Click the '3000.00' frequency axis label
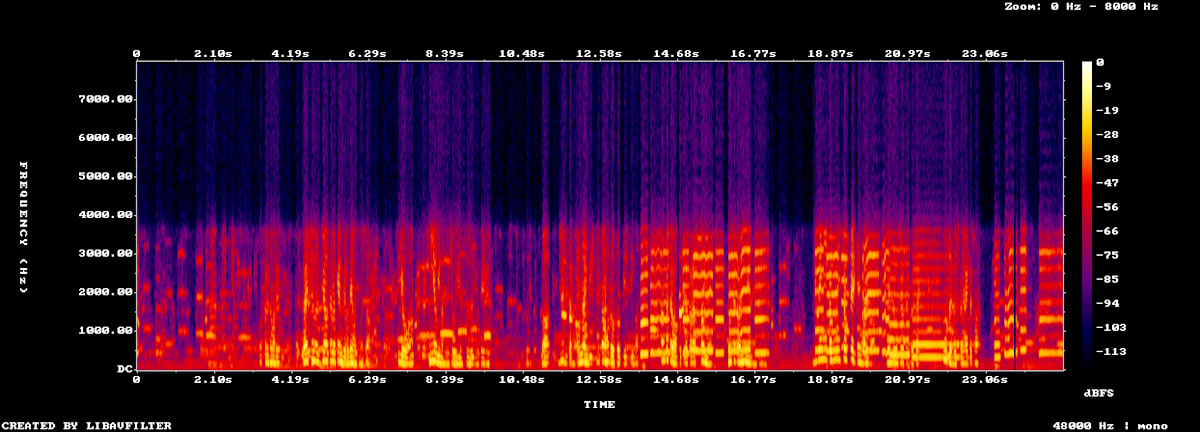 105,253
